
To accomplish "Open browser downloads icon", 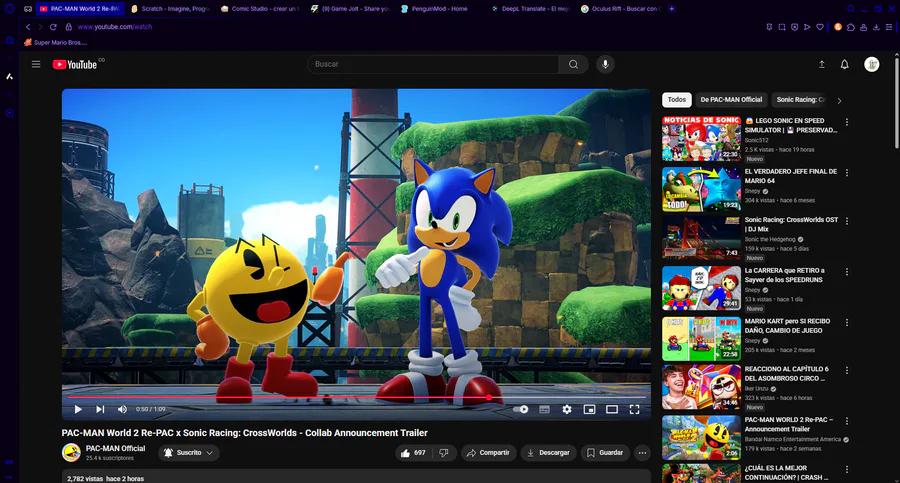I will [x=876, y=27].
